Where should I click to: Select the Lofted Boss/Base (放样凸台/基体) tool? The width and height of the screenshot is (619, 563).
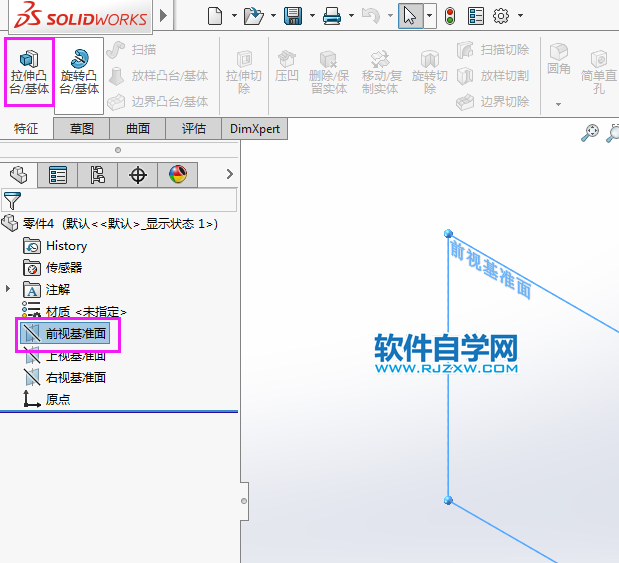pos(158,76)
